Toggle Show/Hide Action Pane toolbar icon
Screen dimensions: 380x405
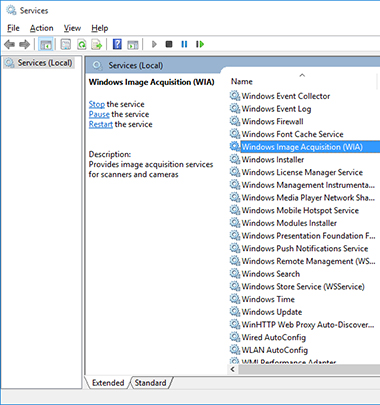pos(133,44)
